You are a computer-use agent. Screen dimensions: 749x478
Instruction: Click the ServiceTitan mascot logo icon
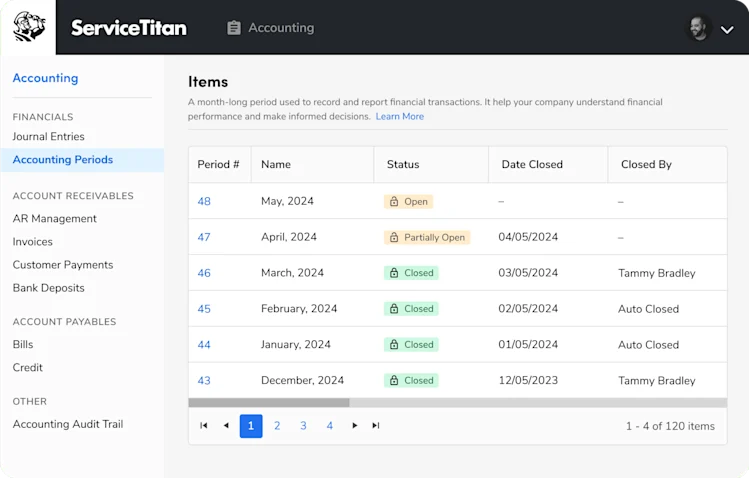click(29, 27)
